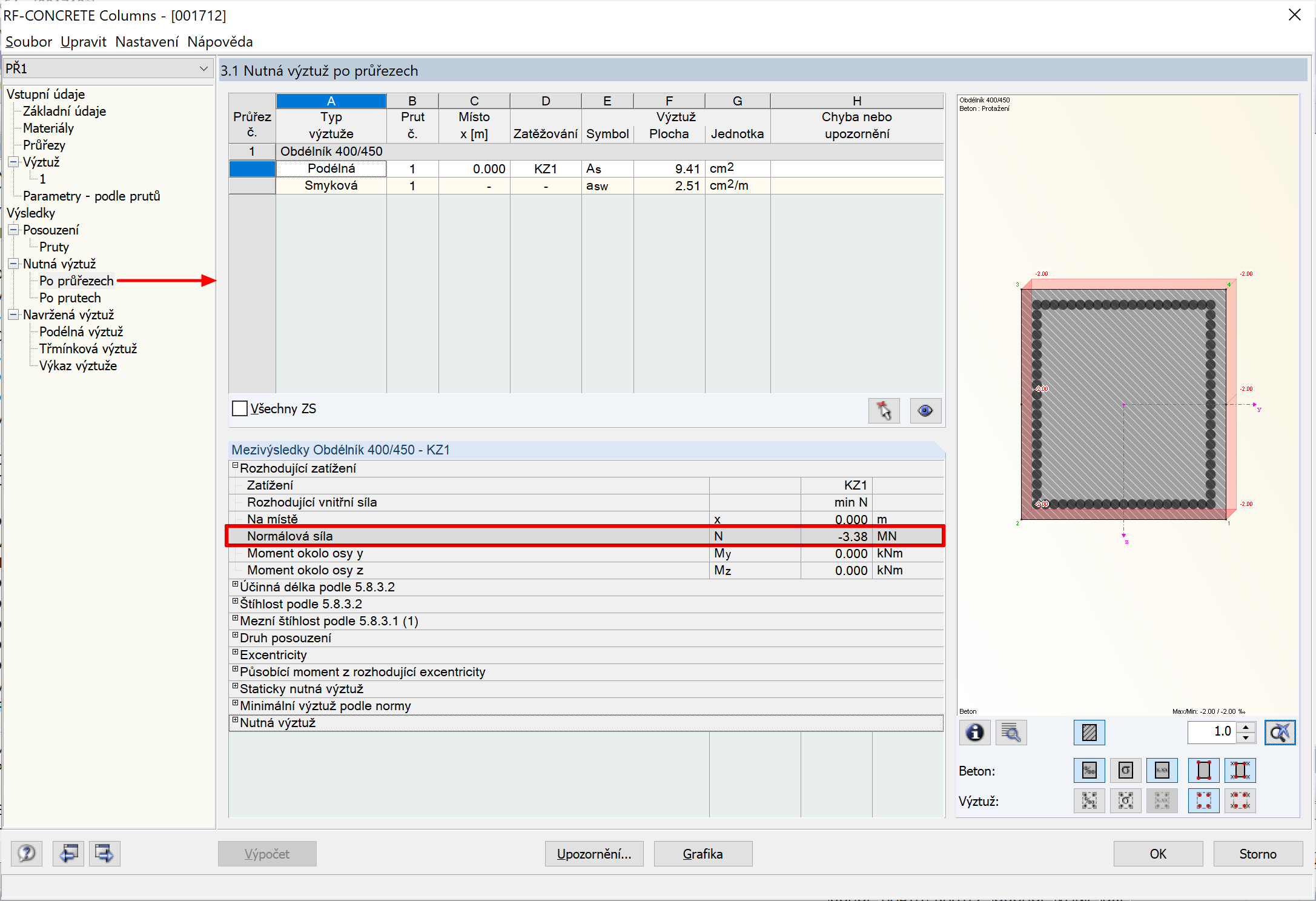Viewport: 1316px width, 901px height.
Task: Show reinforcement stress sigma icon in Výztuž row
Action: [x=1125, y=800]
